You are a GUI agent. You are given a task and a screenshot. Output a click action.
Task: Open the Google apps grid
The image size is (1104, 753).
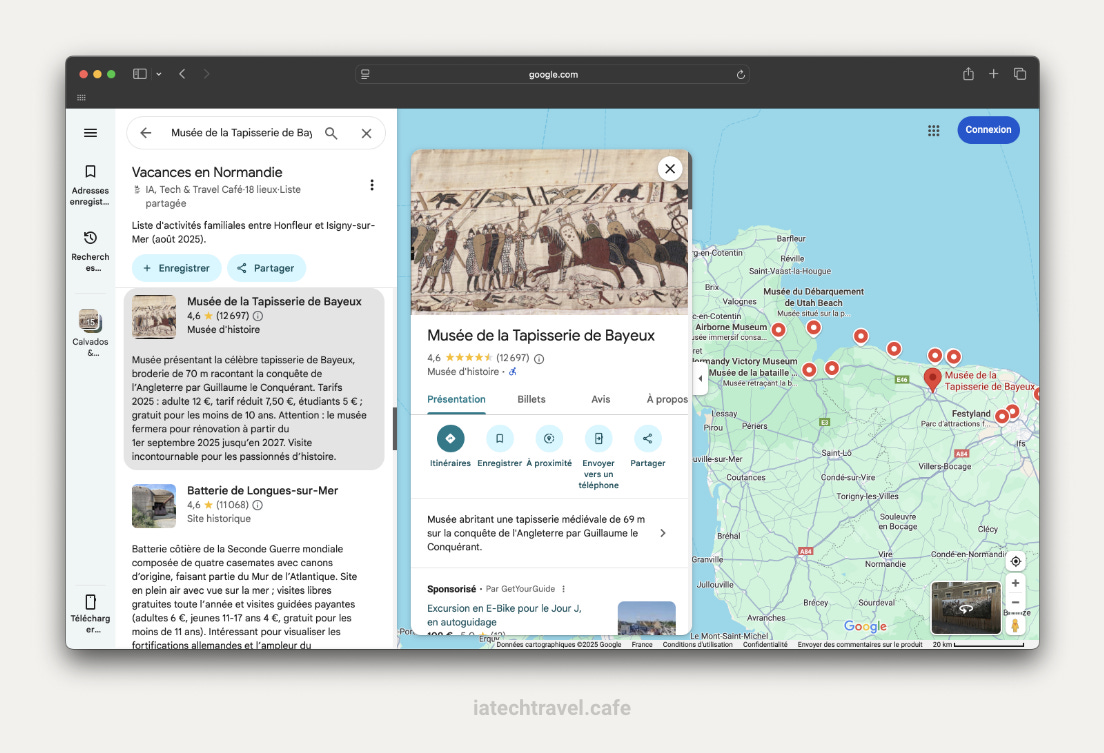pyautogui.click(x=934, y=130)
